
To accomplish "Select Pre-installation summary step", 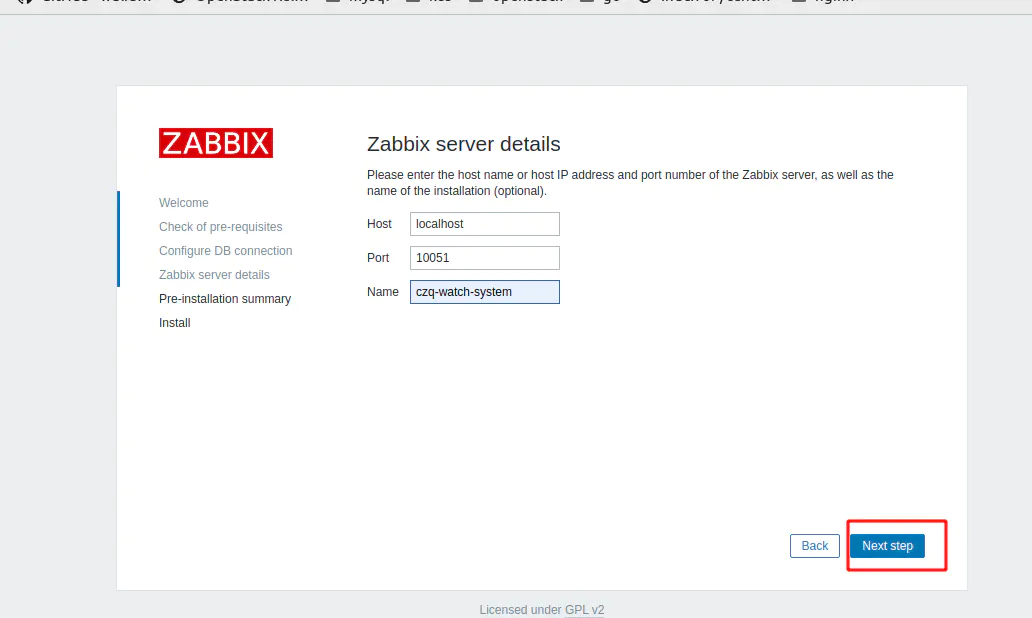I will coord(225,299).
